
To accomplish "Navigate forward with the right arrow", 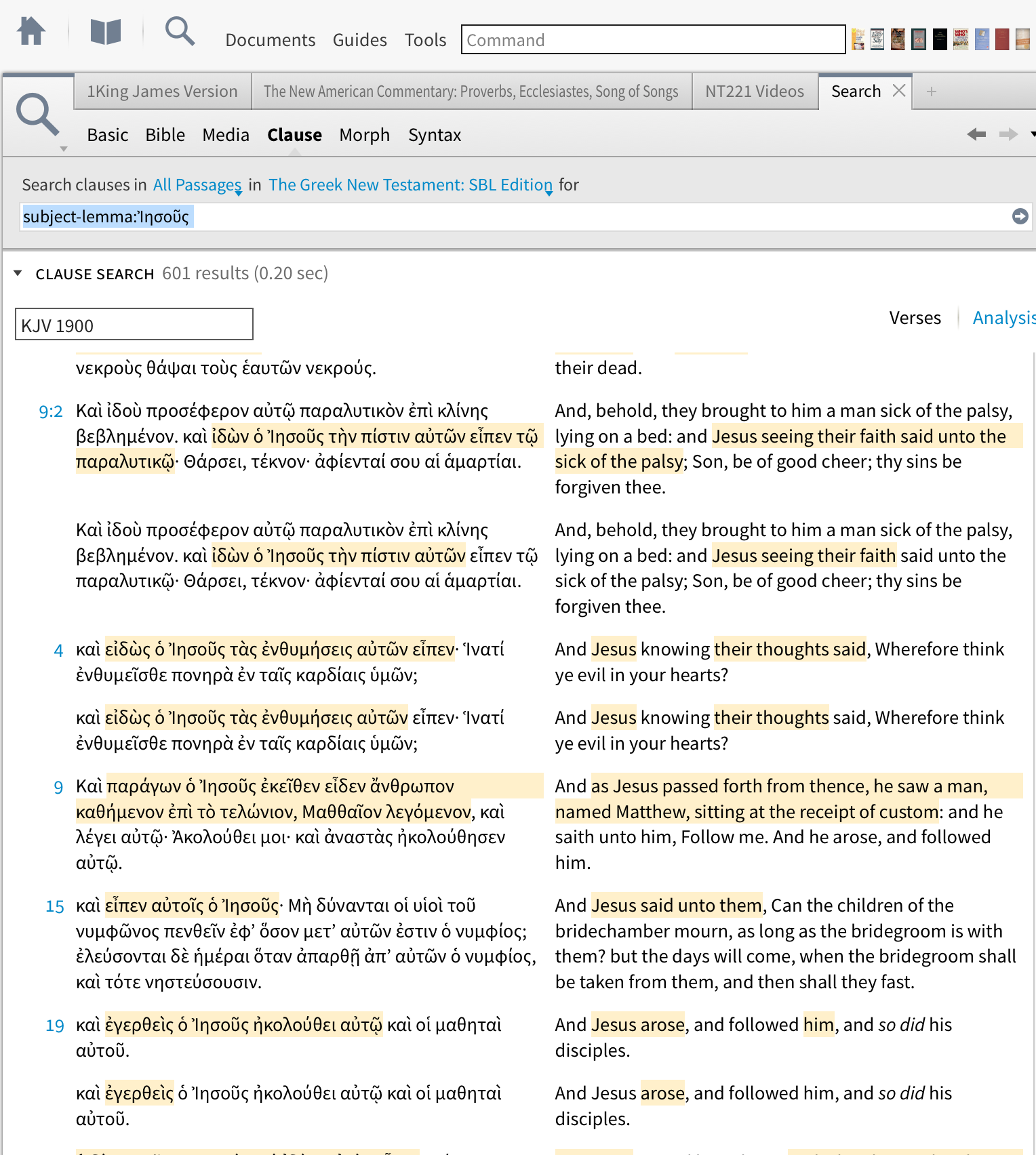I will [1008, 134].
